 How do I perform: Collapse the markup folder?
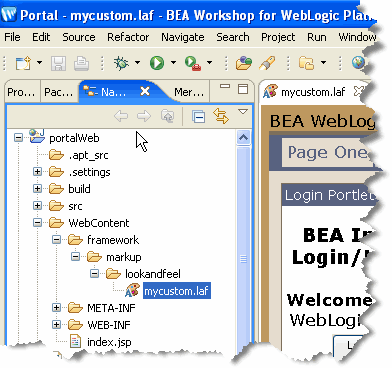pyautogui.click(x=76, y=257)
